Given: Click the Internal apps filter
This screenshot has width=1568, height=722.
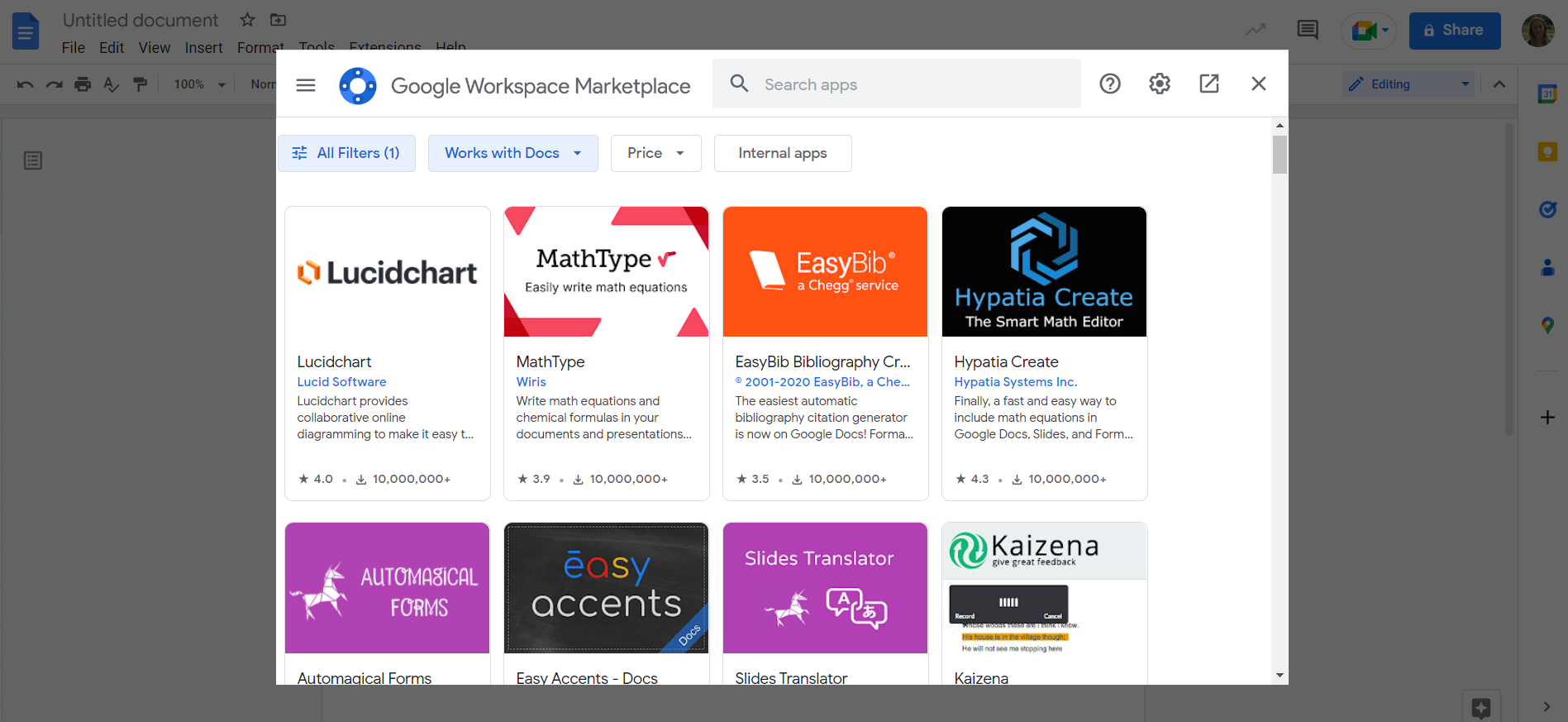Looking at the screenshot, I should [783, 153].
